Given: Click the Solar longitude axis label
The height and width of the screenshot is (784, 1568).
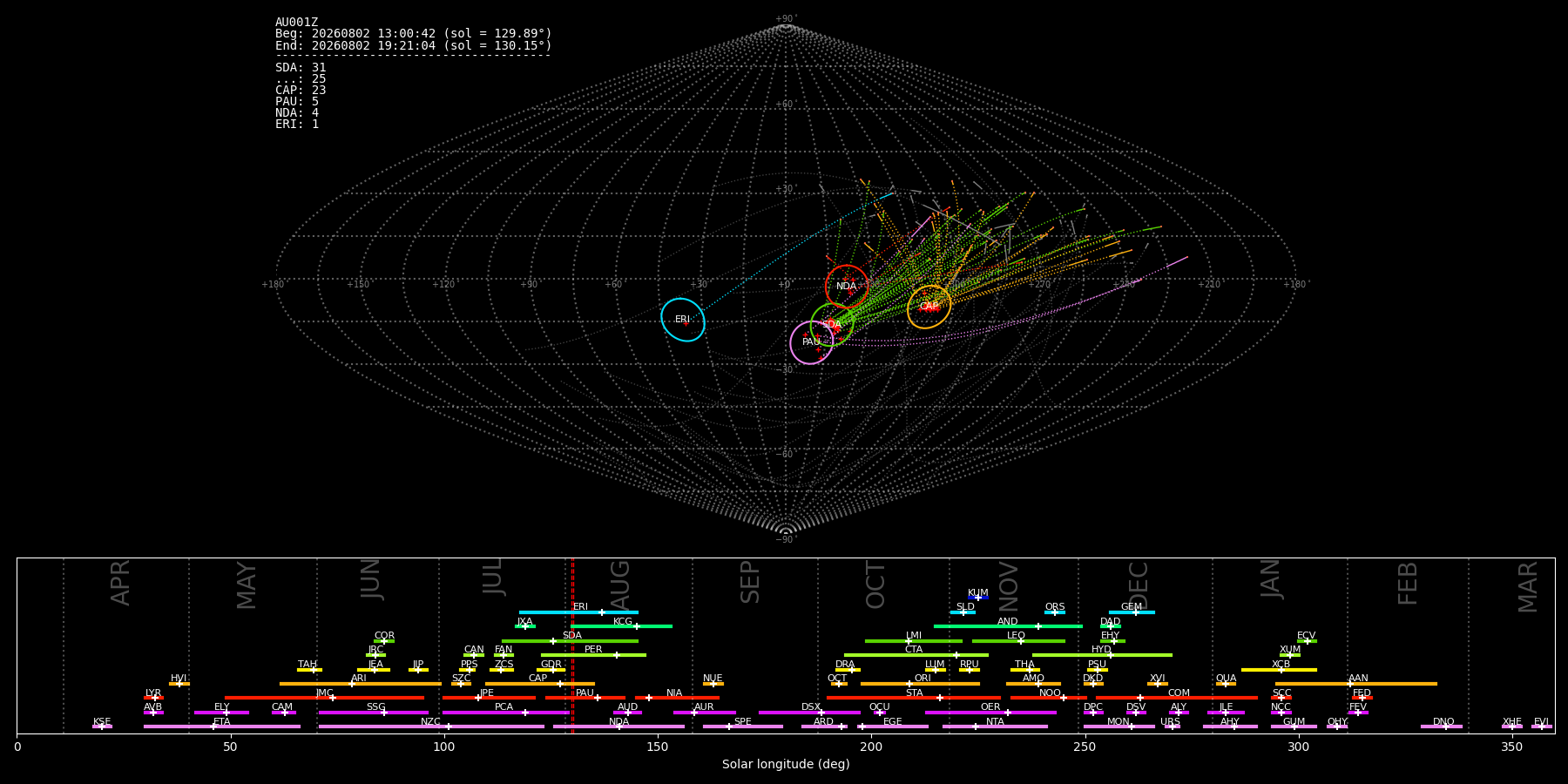Looking at the screenshot, I should tap(786, 764).
